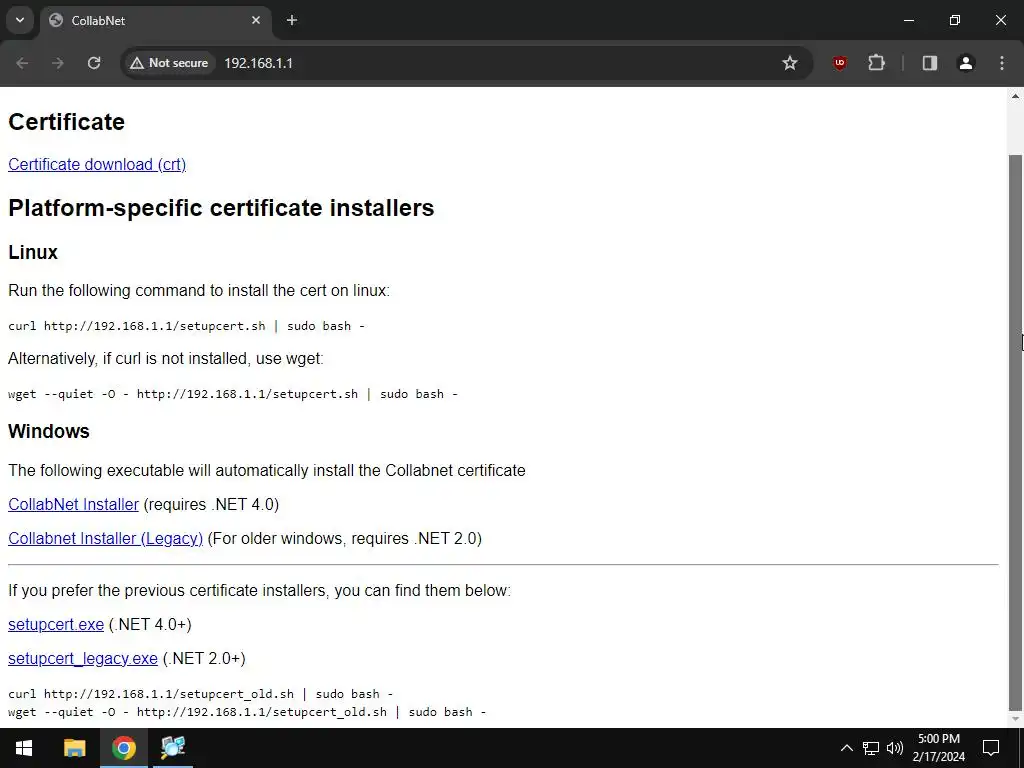1024x768 pixels.
Task: Click the curl setupcert.sh command text
Action: tap(186, 326)
